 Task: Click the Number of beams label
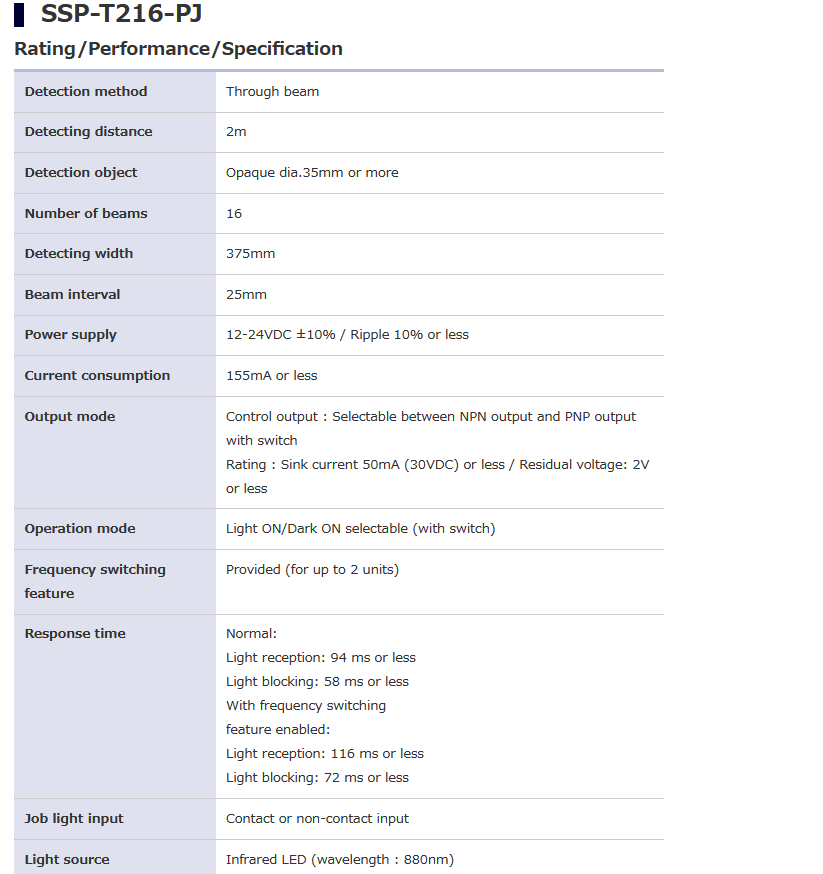point(86,214)
